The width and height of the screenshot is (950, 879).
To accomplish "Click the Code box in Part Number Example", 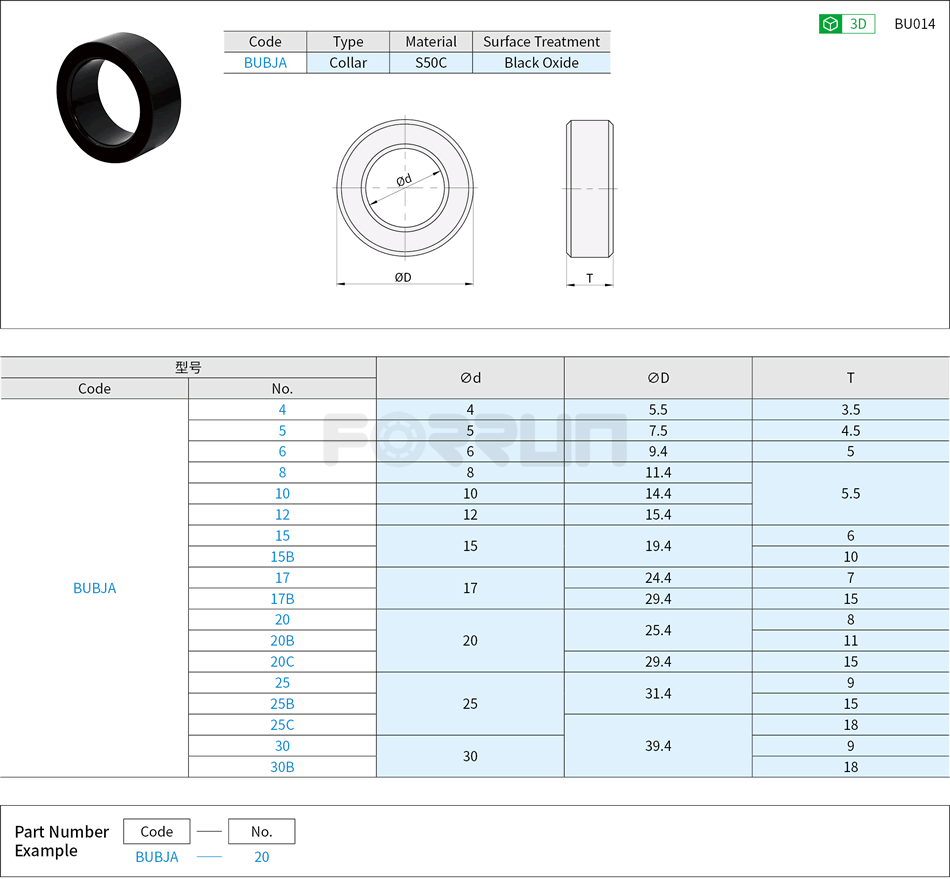I will [x=157, y=831].
